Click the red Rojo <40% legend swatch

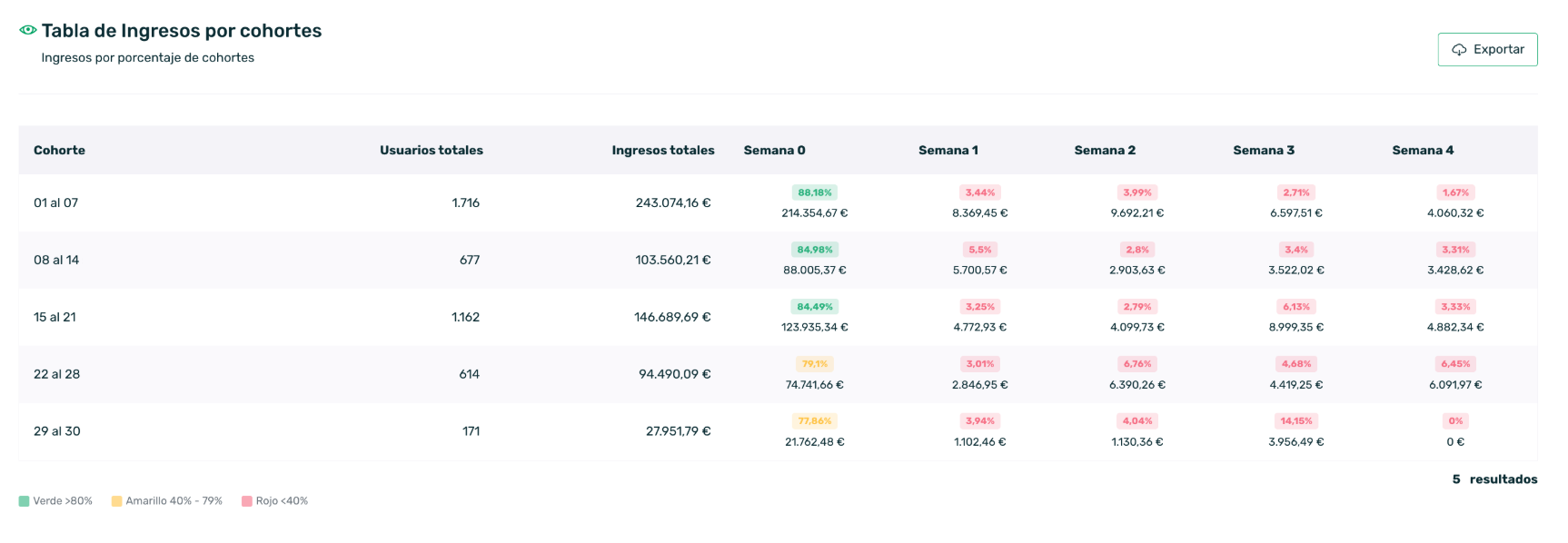(247, 501)
